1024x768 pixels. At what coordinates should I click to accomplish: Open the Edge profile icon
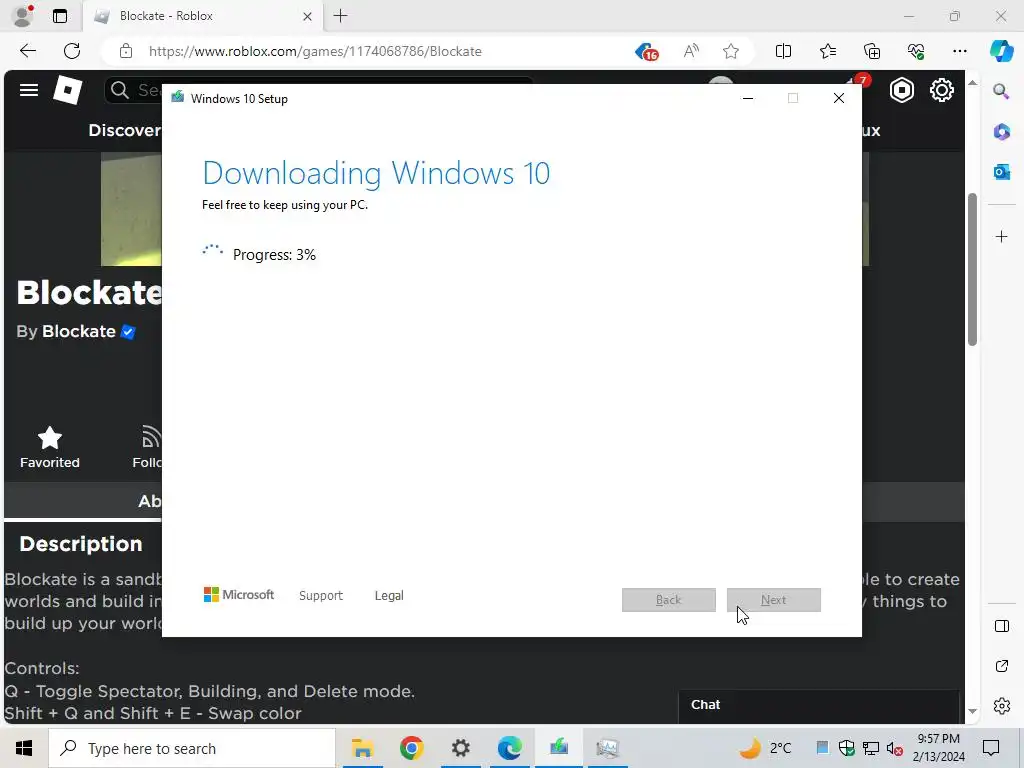(x=23, y=16)
